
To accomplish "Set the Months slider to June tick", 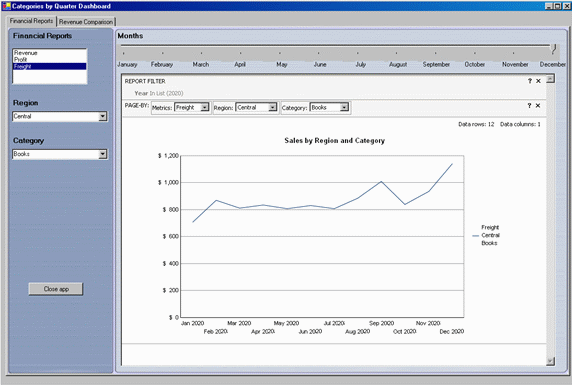I will click(318, 53).
